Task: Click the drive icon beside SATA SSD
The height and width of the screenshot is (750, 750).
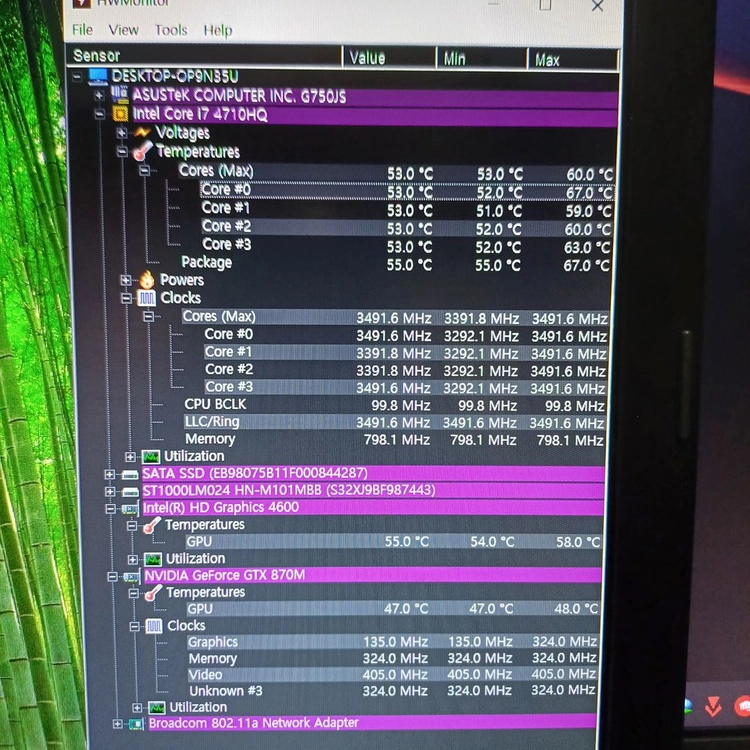Action: pyautogui.click(x=130, y=474)
